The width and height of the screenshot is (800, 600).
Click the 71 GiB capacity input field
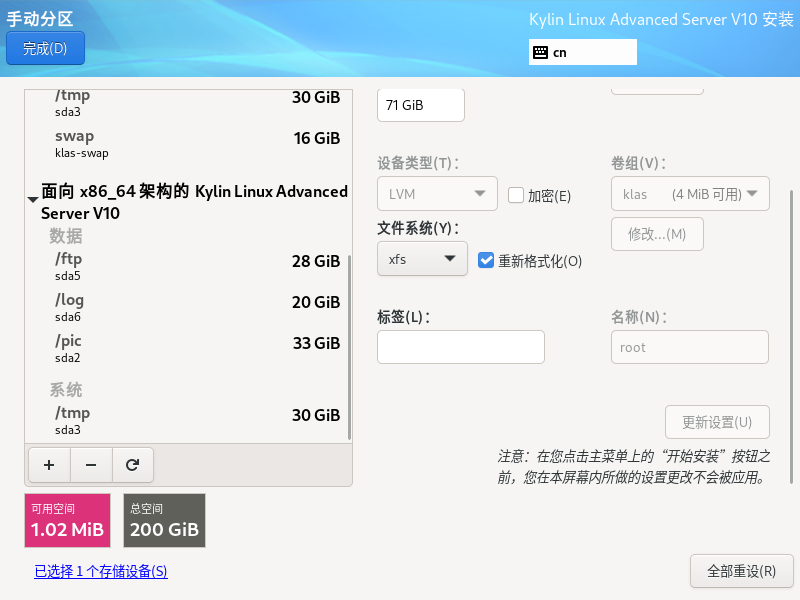pyautogui.click(x=421, y=105)
